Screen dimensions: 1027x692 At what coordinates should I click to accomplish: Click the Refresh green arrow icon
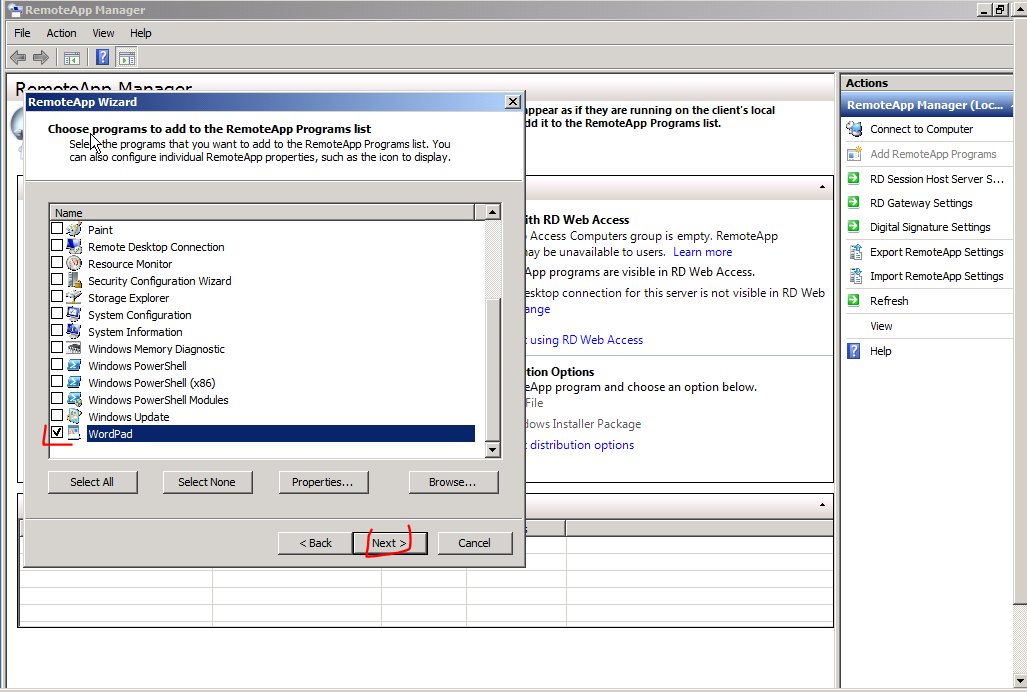point(853,300)
